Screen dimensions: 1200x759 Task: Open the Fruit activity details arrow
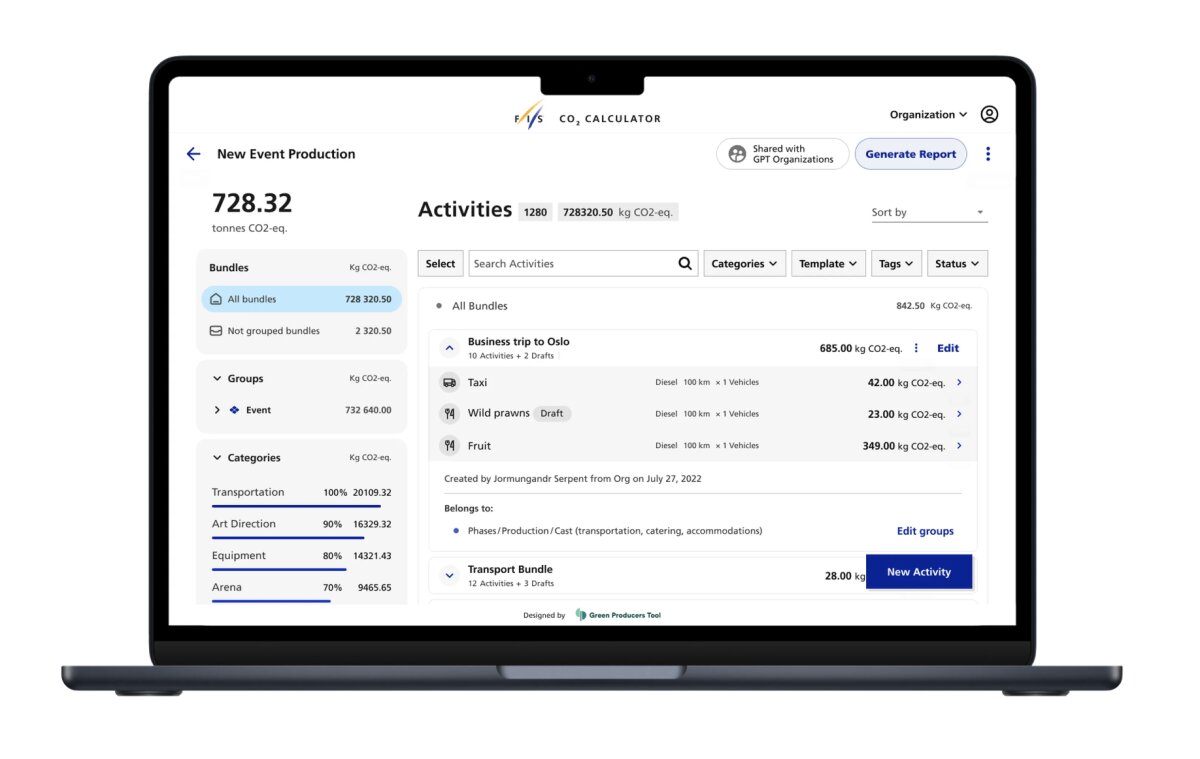[x=959, y=446]
